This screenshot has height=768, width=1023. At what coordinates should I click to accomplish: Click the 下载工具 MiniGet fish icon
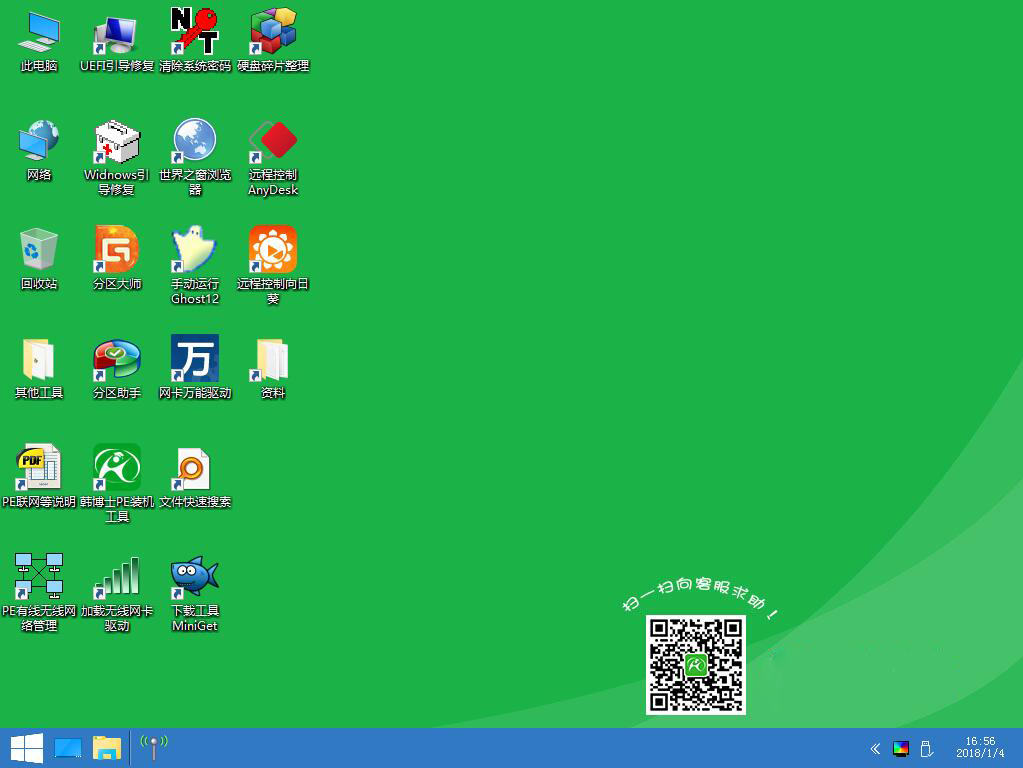[195, 577]
